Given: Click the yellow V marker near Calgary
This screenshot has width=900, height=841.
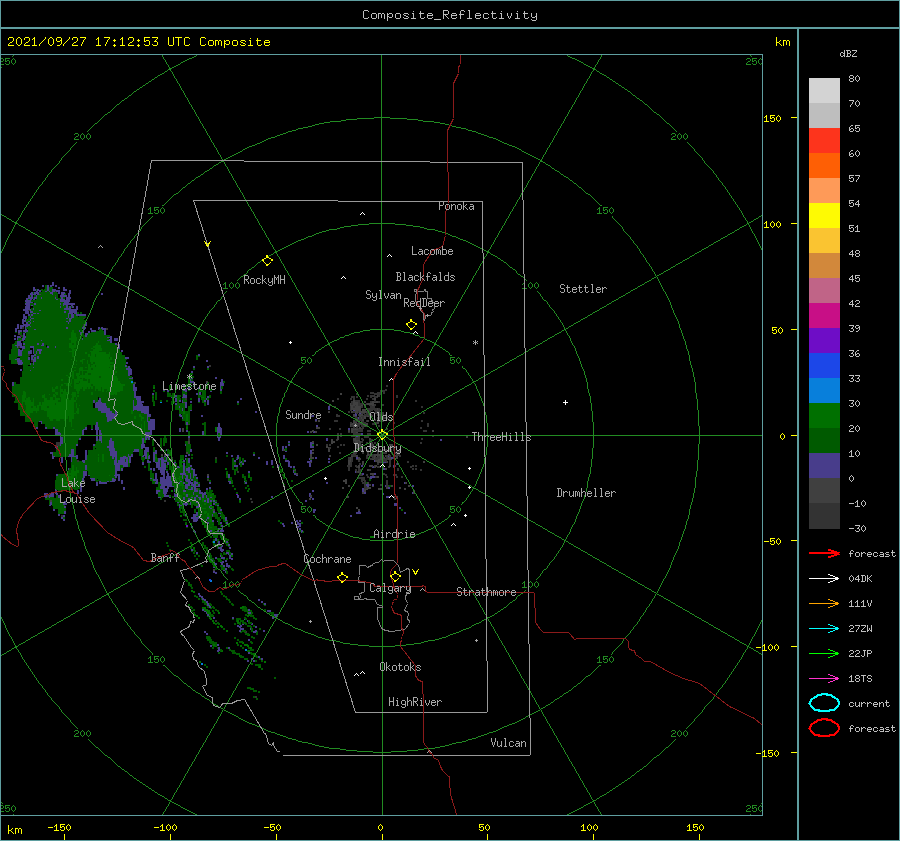Looking at the screenshot, I should (416, 572).
